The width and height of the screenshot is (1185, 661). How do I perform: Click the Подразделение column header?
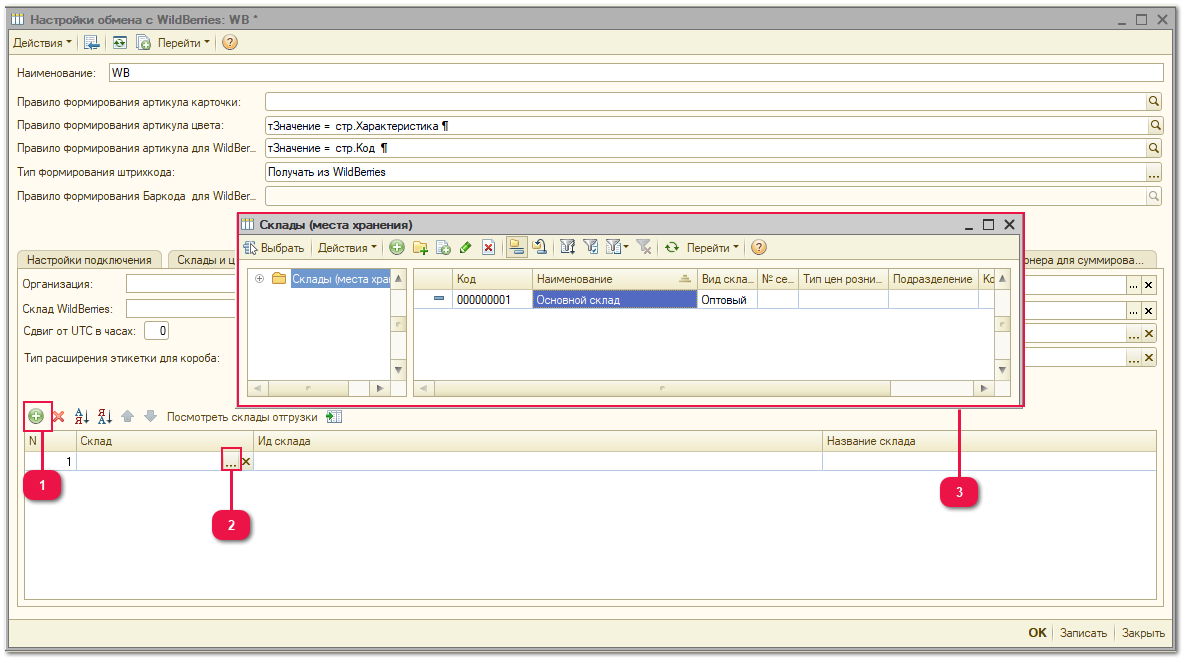tap(933, 279)
